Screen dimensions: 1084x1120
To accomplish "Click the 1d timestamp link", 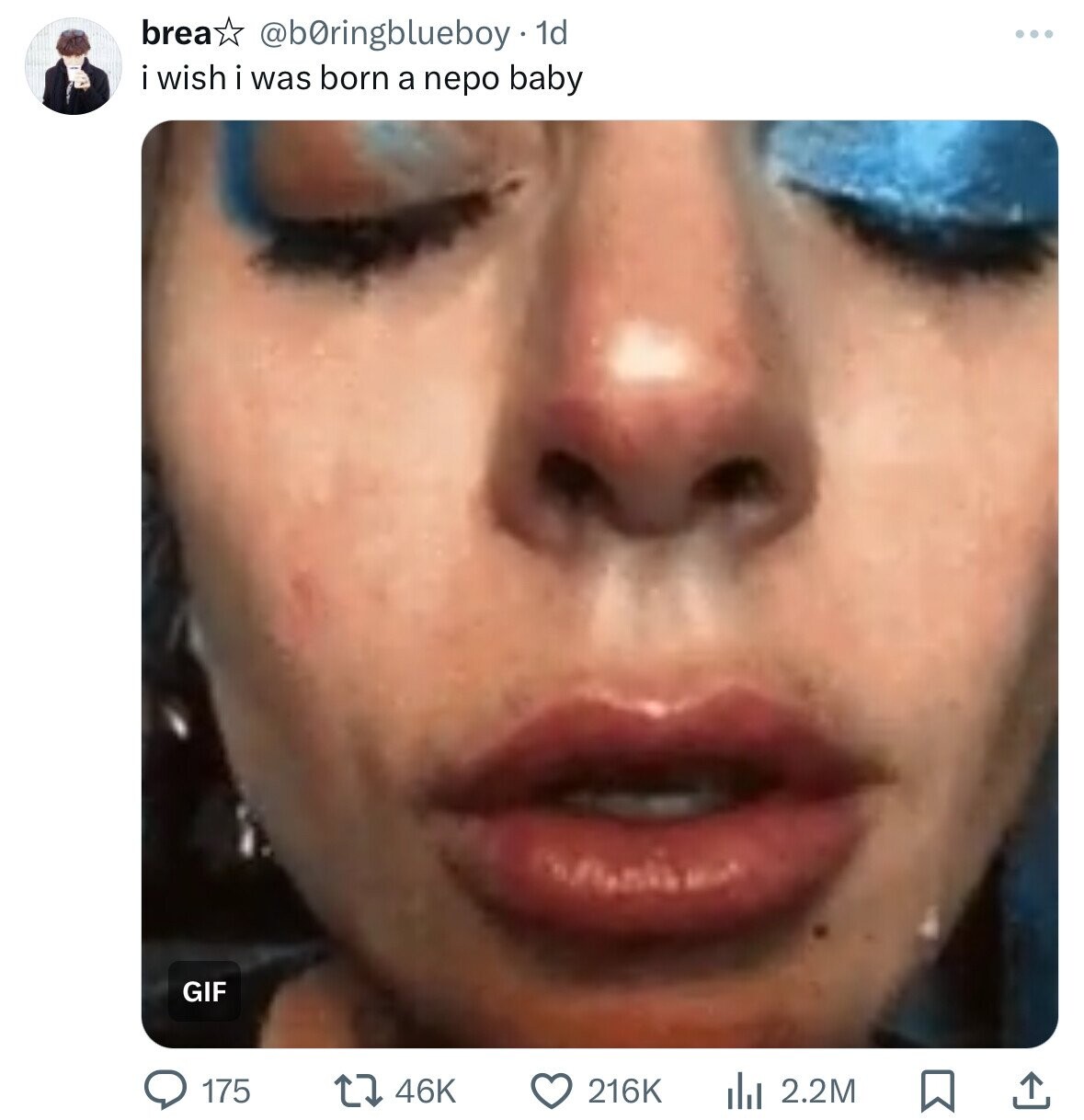I will [551, 34].
